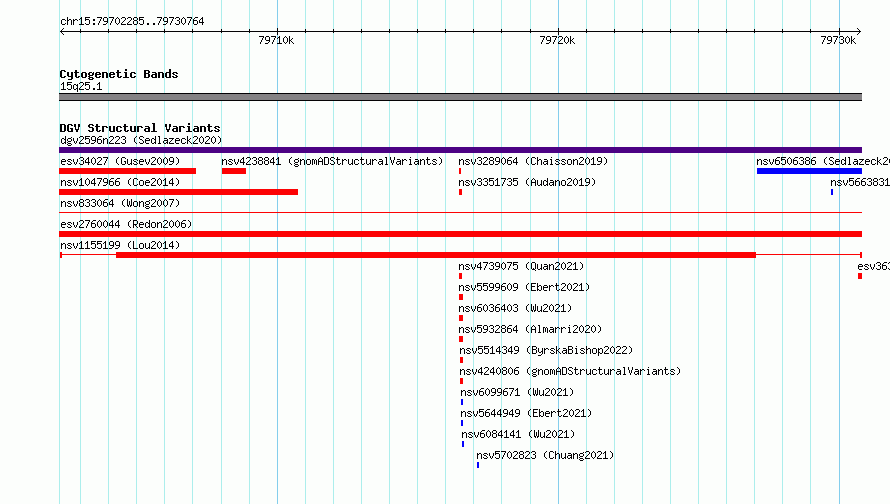Select the red nsv1047966 variant bar
The image size is (890, 504).
pyautogui.click(x=178, y=192)
